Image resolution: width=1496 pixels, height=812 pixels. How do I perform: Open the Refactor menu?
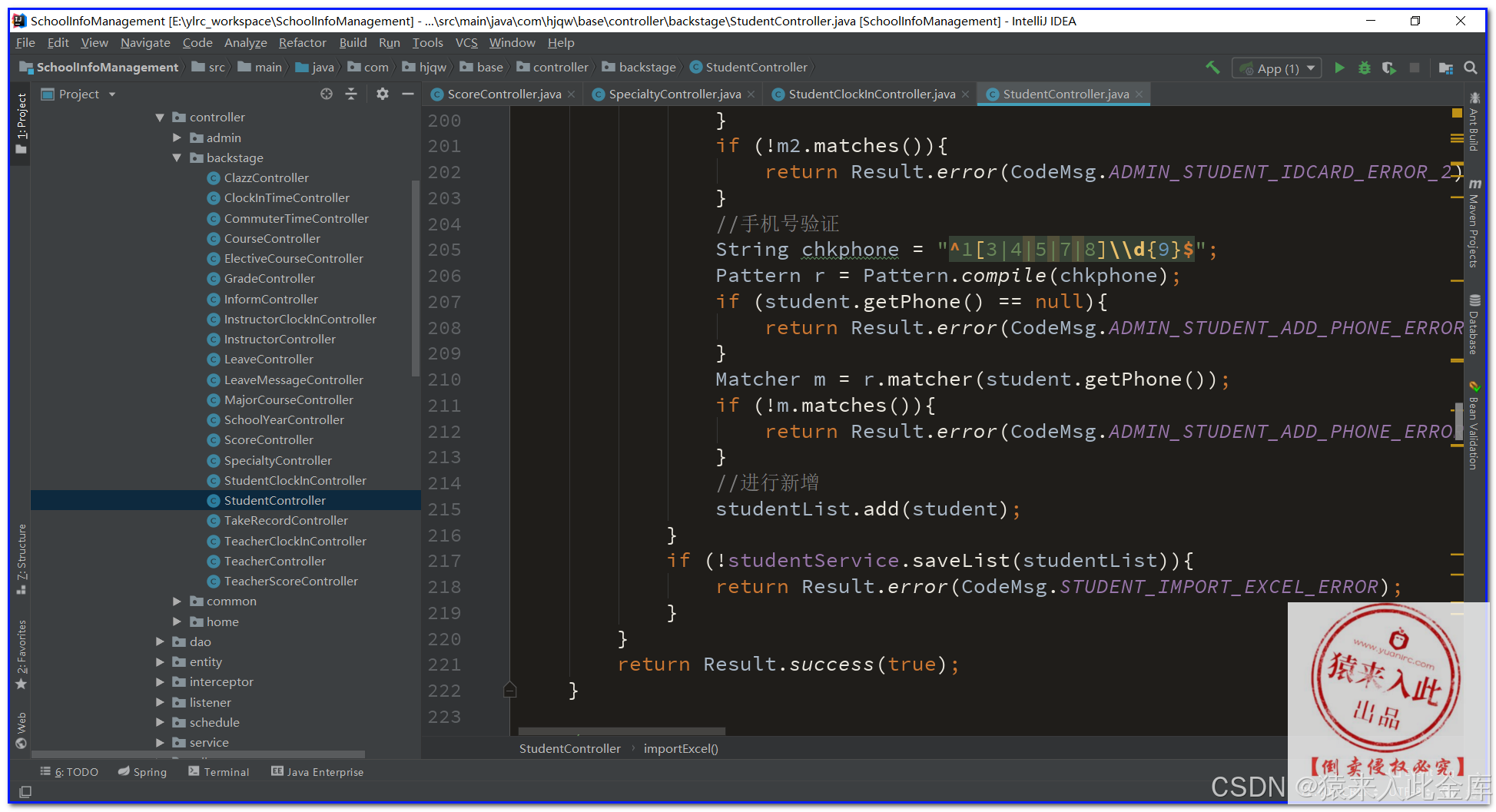point(302,43)
